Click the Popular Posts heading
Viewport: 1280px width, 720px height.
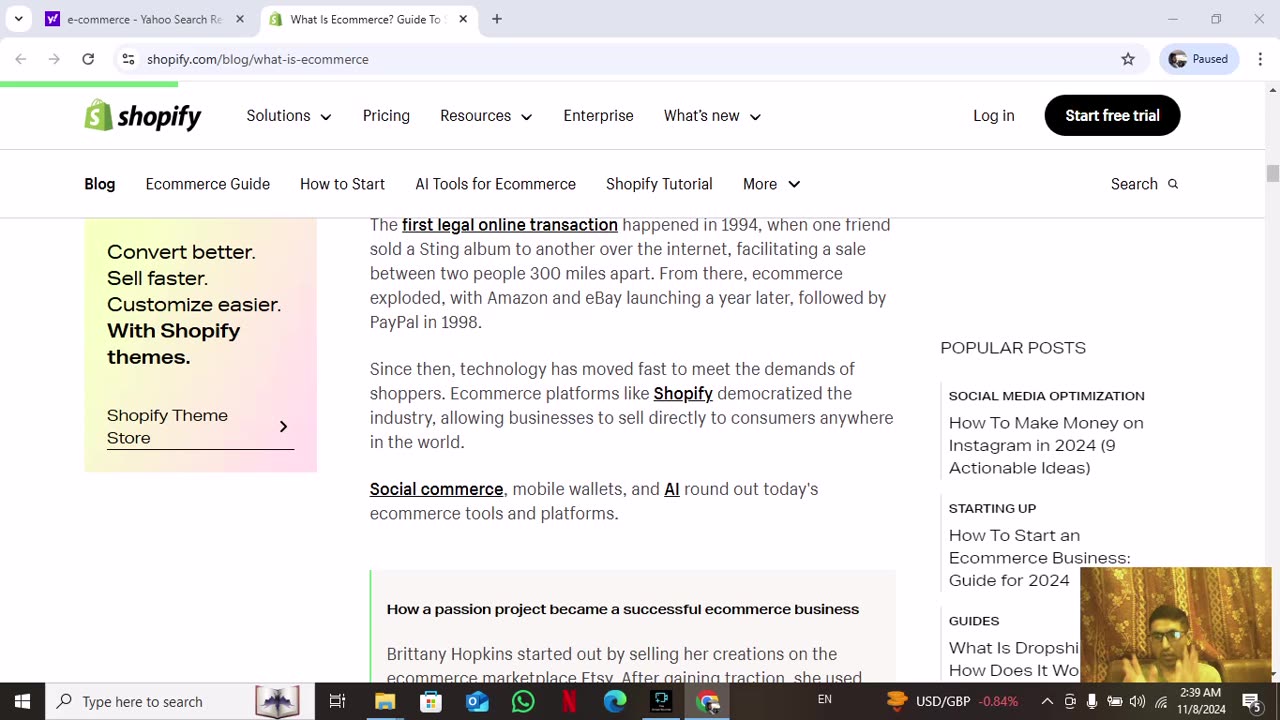(1013, 348)
